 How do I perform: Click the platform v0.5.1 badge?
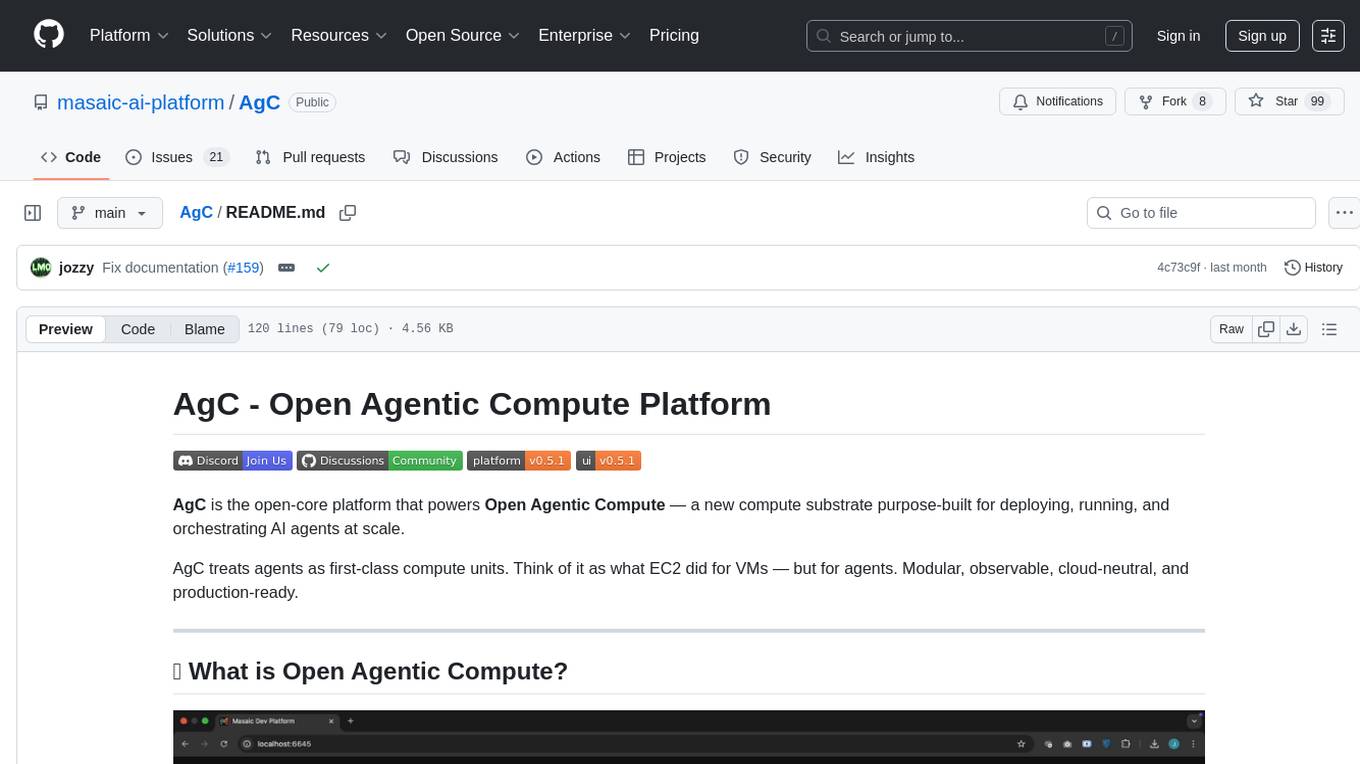[519, 460]
